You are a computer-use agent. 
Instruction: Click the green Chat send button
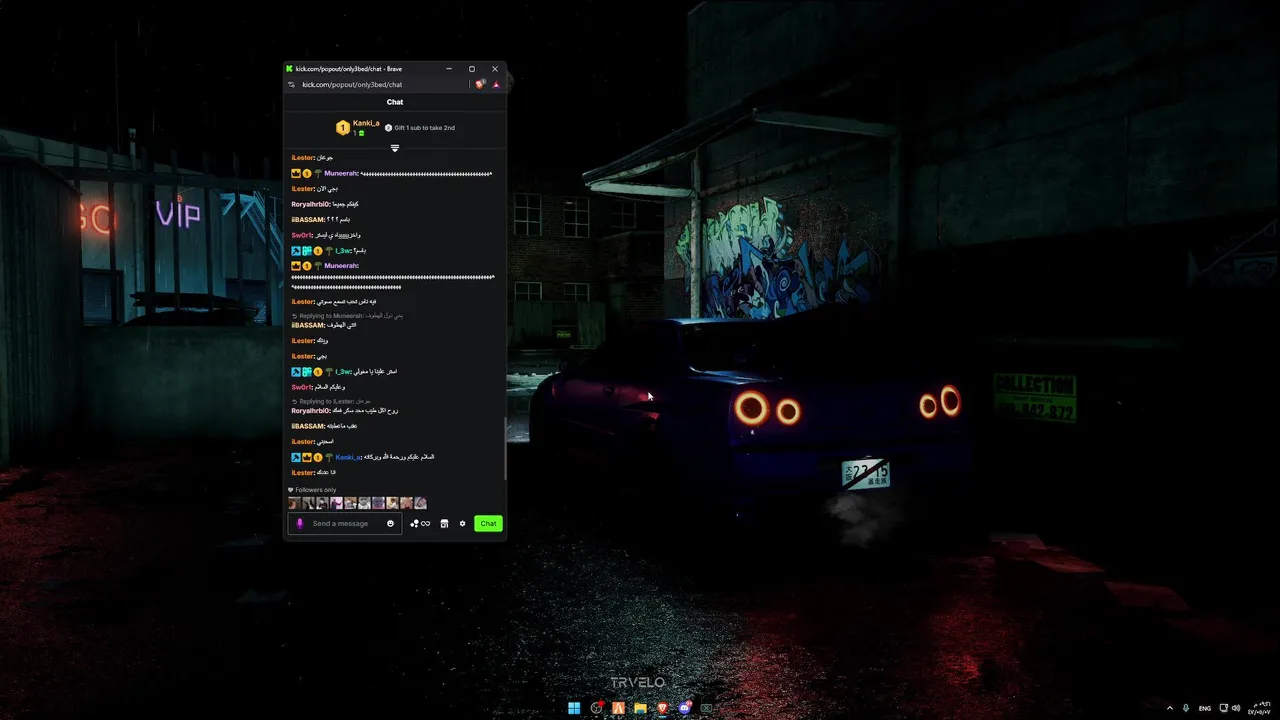488,523
